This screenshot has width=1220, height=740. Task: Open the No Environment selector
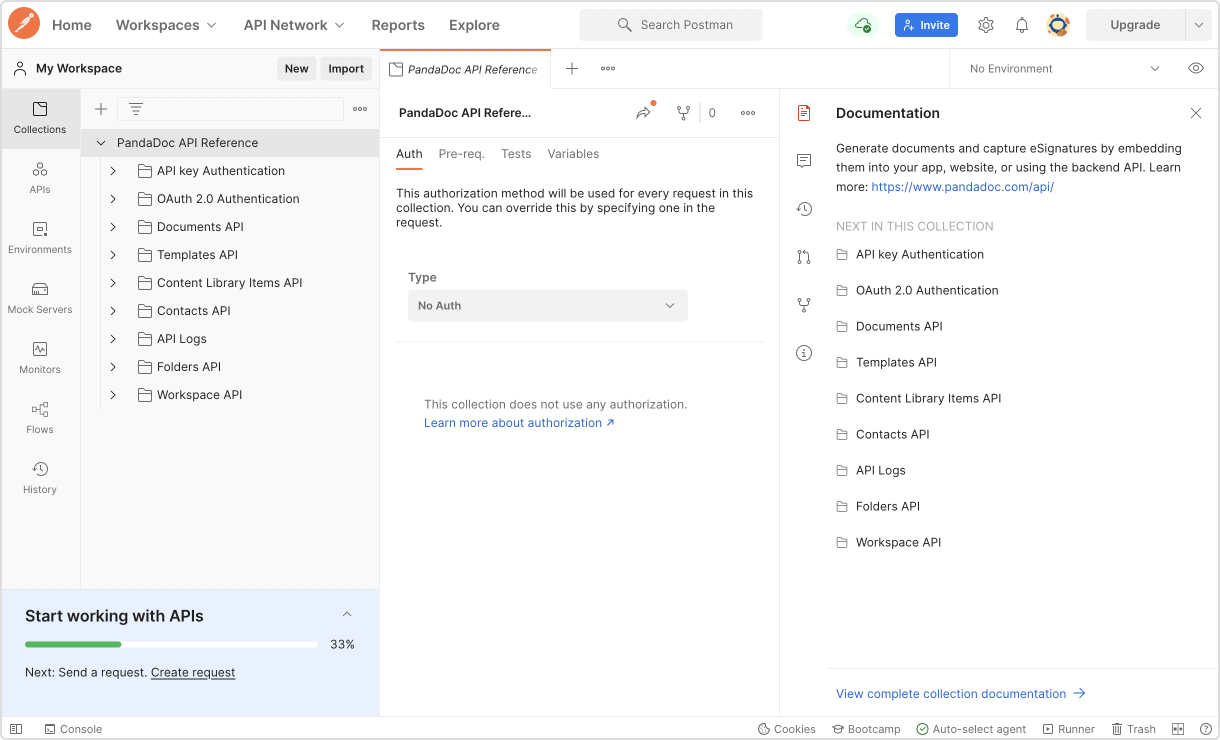tap(1065, 69)
